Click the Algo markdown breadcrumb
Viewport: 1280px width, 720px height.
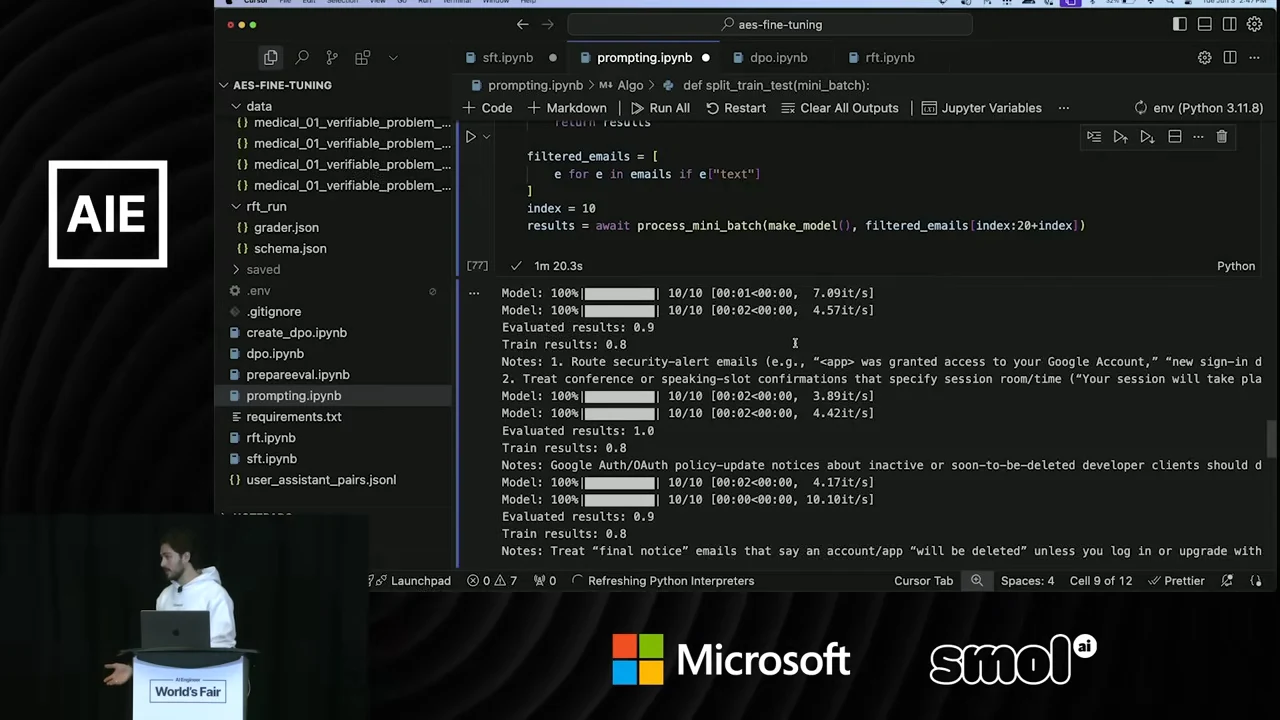tap(621, 85)
